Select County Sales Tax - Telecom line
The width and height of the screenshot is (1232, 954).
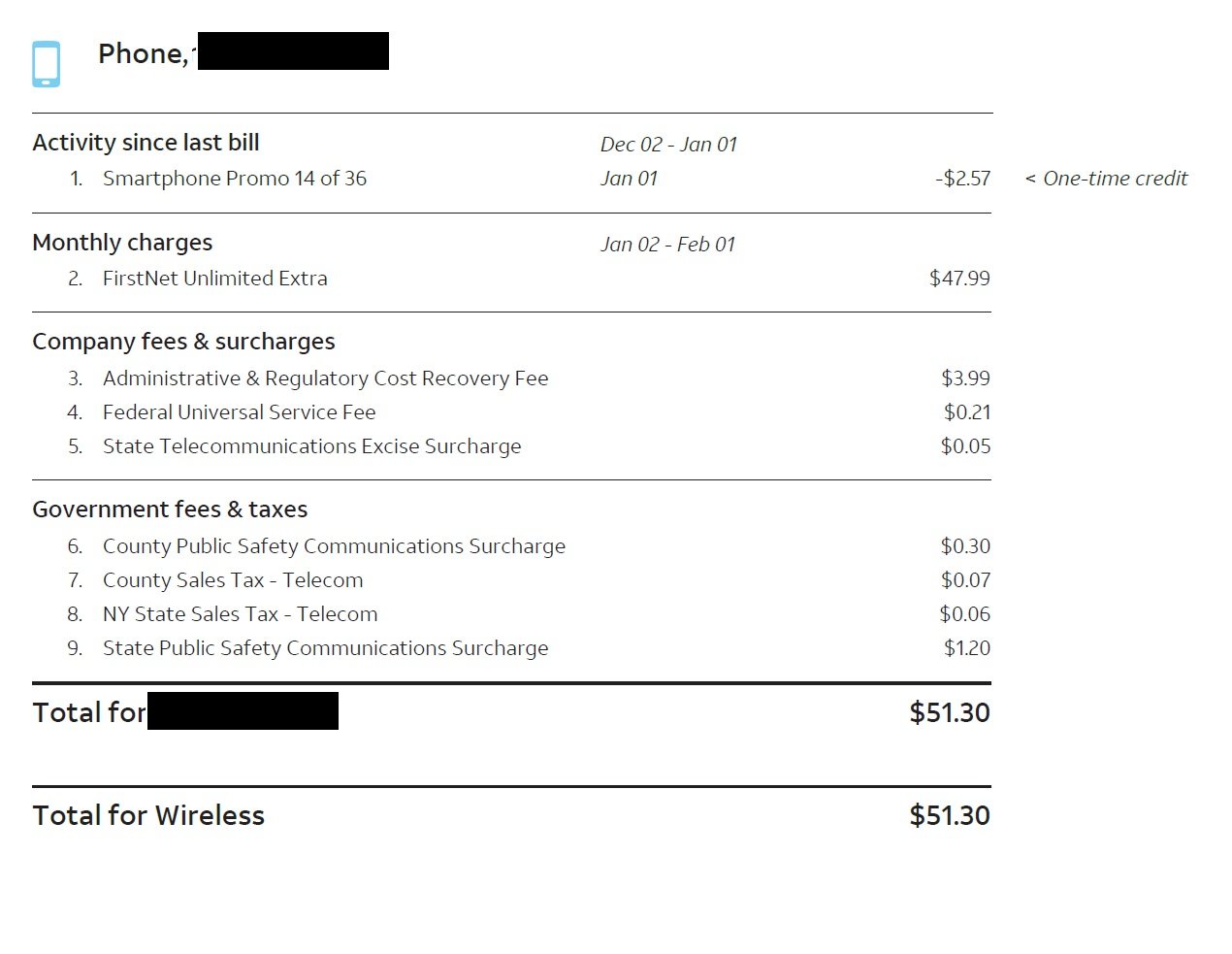(x=233, y=580)
